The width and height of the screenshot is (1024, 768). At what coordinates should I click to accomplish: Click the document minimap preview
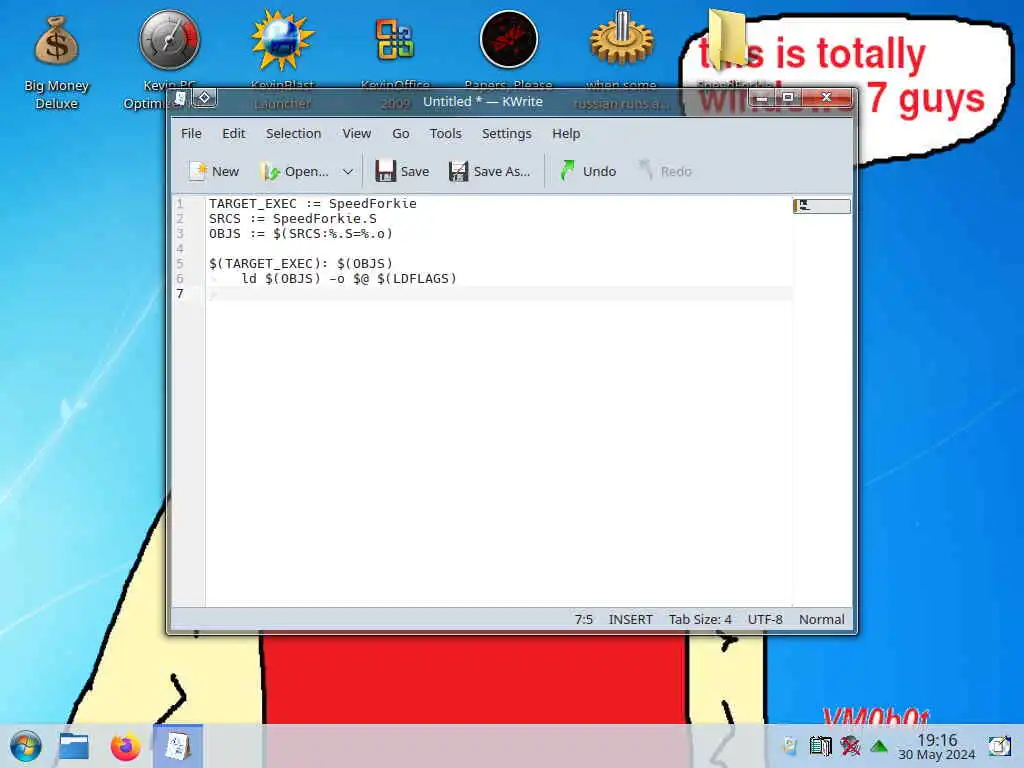coord(822,206)
